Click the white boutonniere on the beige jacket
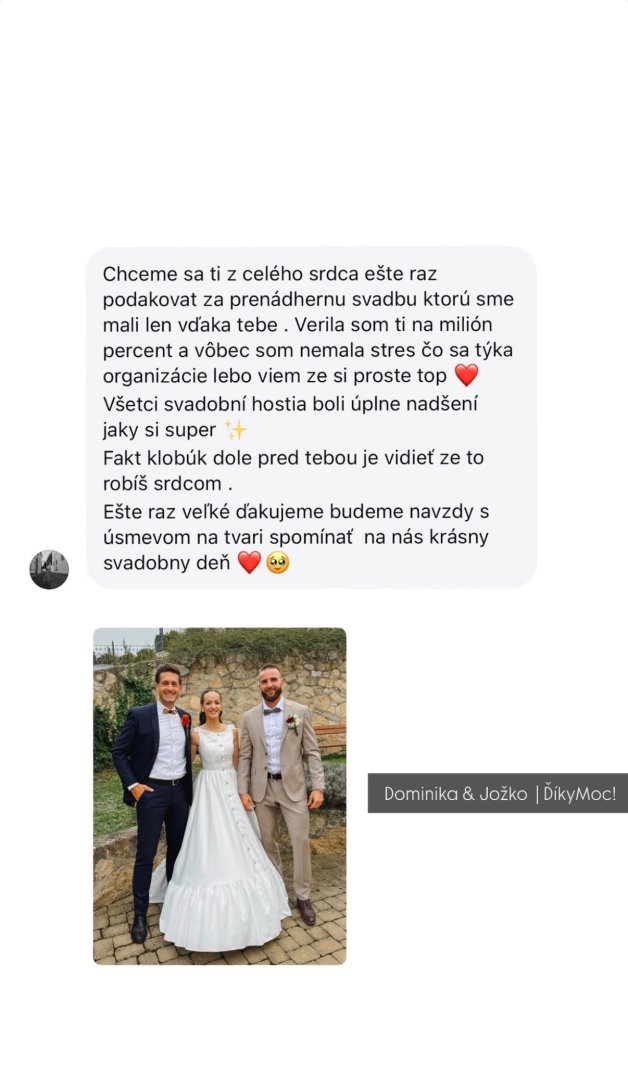Image resolution: width=628 pixels, height=1080 pixels. click(x=293, y=723)
